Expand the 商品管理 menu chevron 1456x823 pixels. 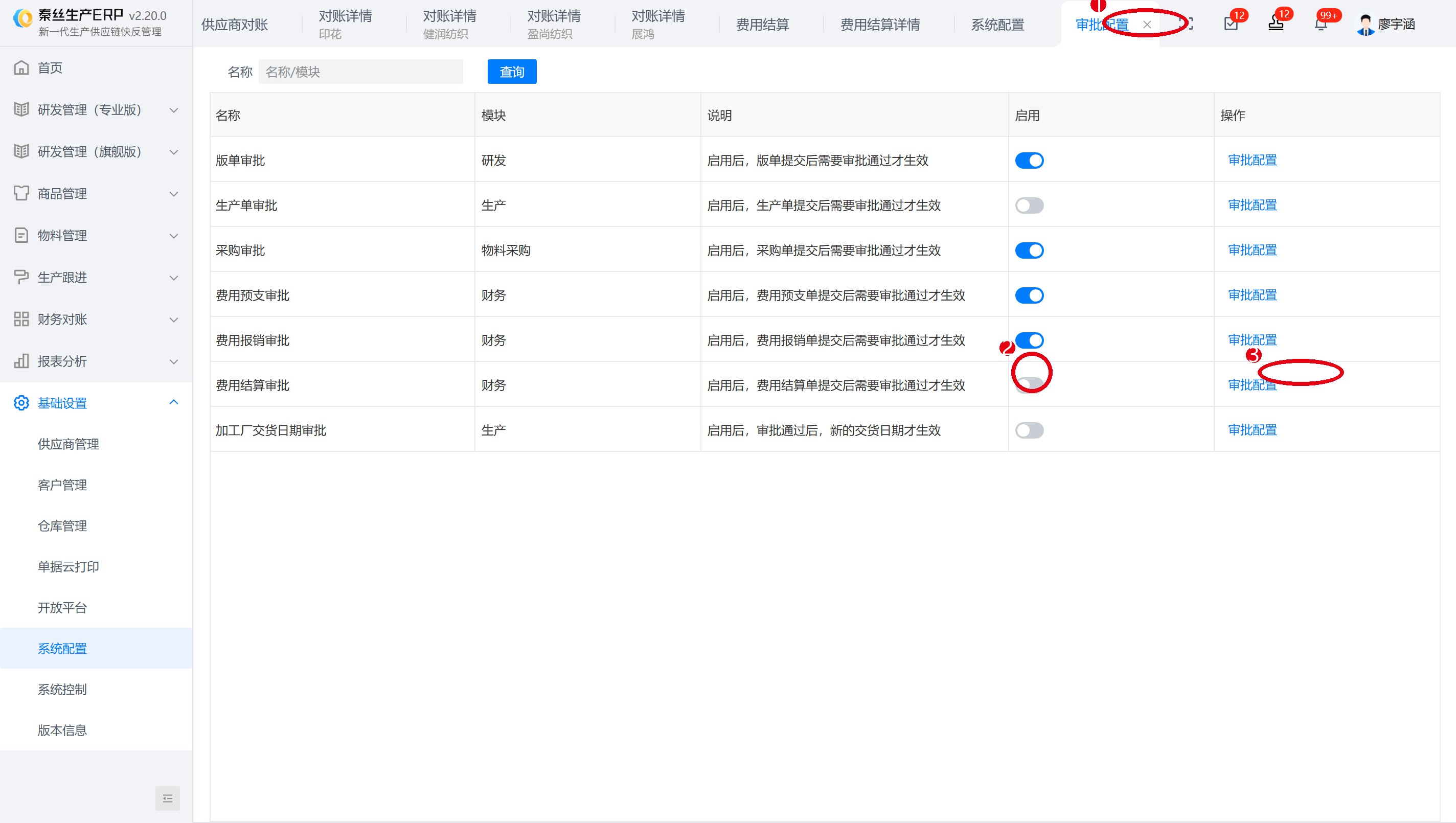pyautogui.click(x=174, y=194)
